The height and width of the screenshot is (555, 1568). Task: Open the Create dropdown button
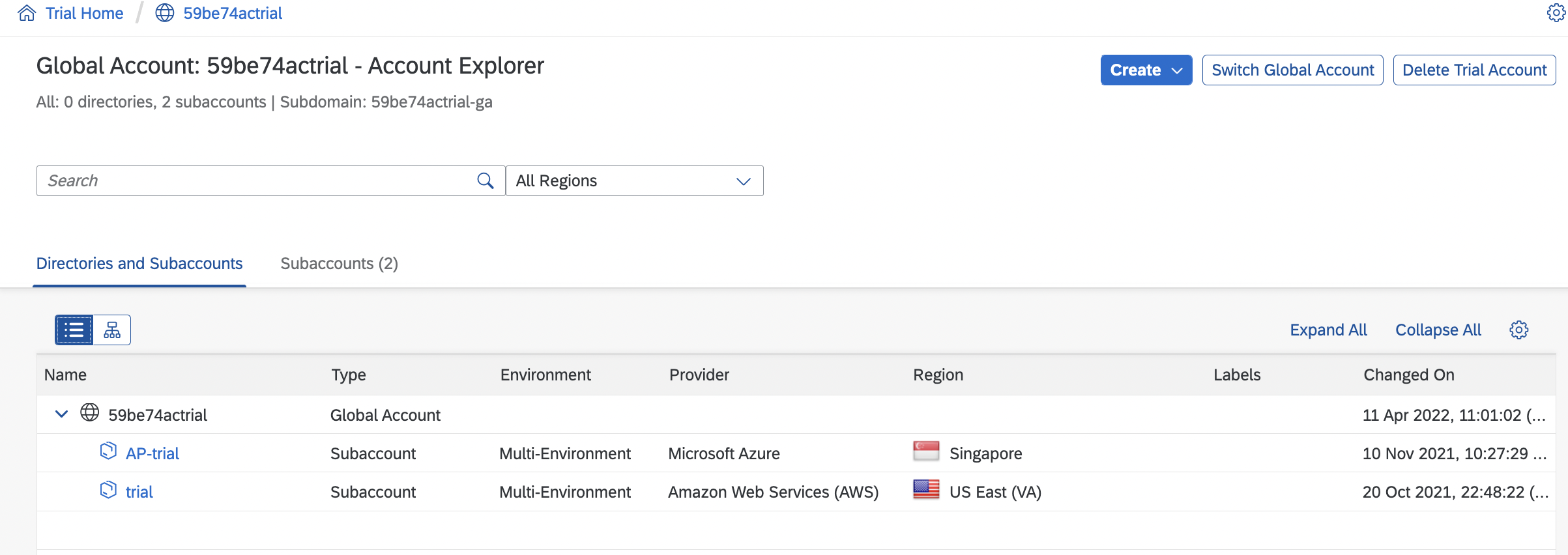pos(1146,70)
